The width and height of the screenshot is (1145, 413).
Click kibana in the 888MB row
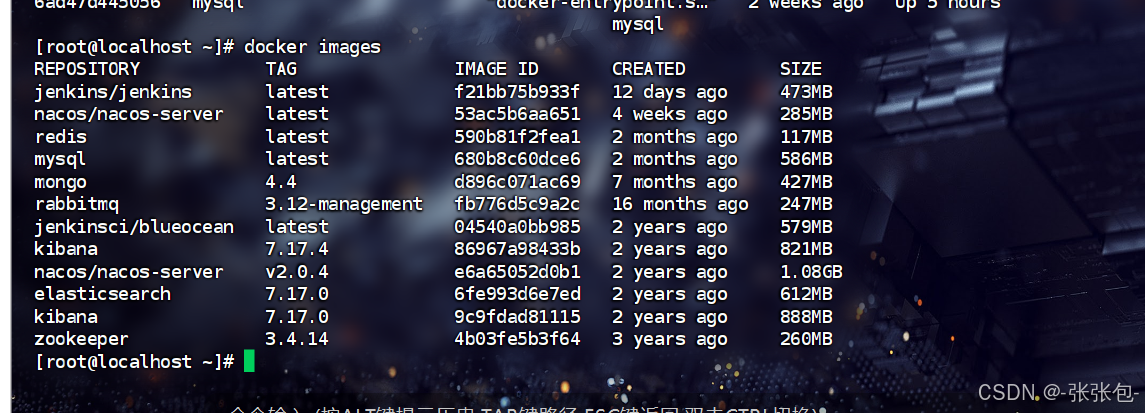pos(66,317)
